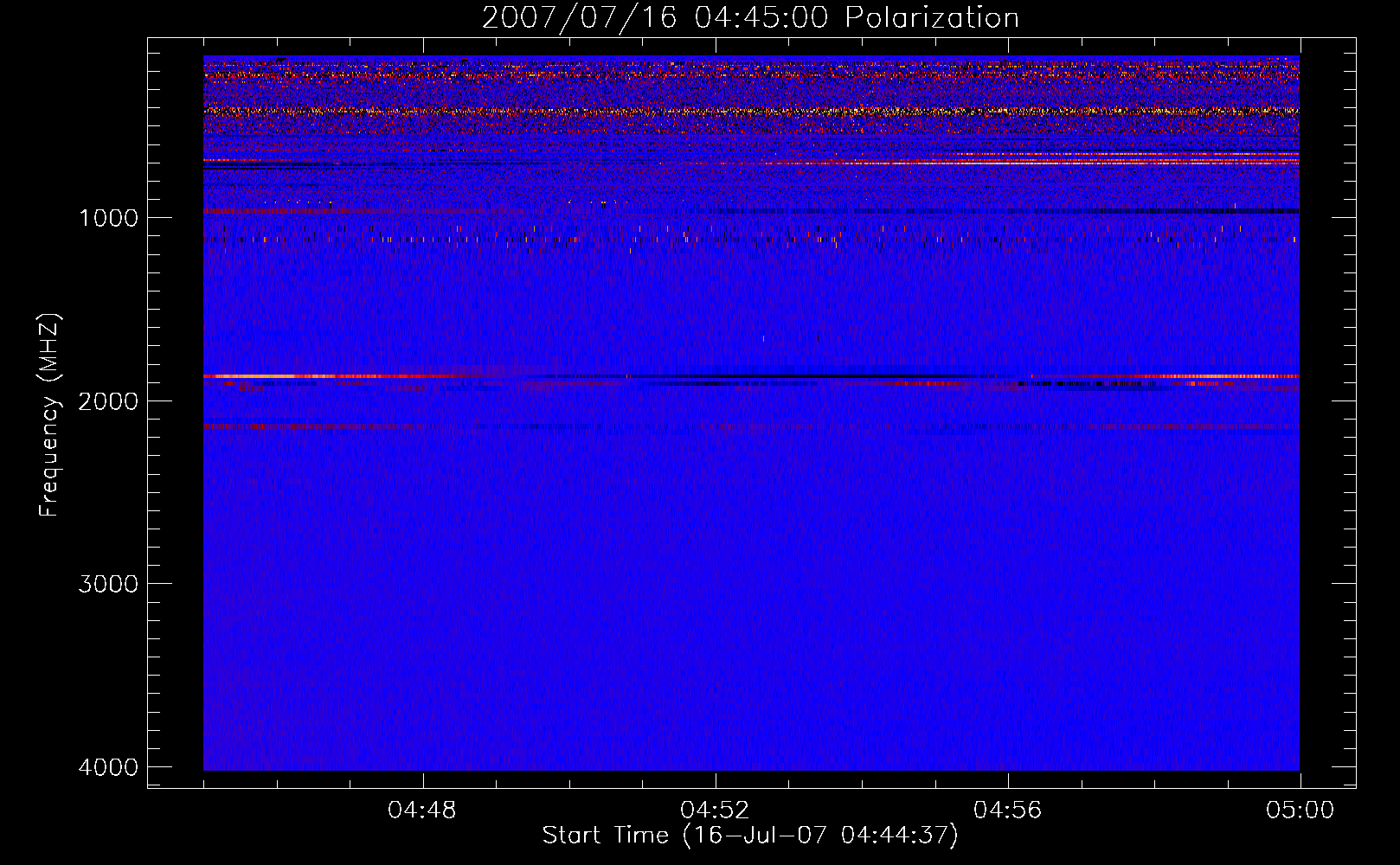1400x865 pixels.
Task: Click the yellow noisy band near top of spectrogram
Action: point(751,111)
